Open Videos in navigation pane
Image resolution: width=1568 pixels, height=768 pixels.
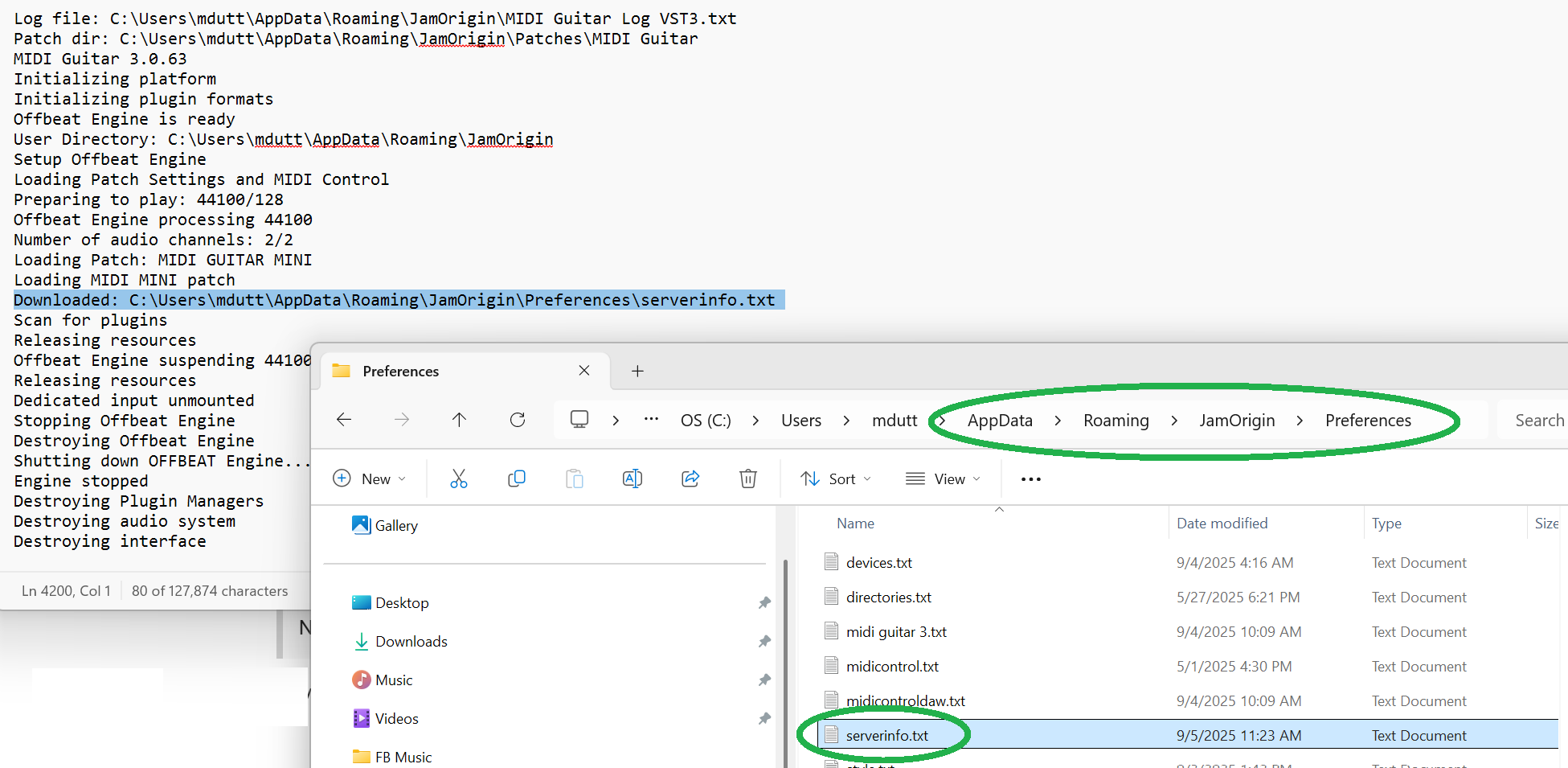click(x=386, y=718)
